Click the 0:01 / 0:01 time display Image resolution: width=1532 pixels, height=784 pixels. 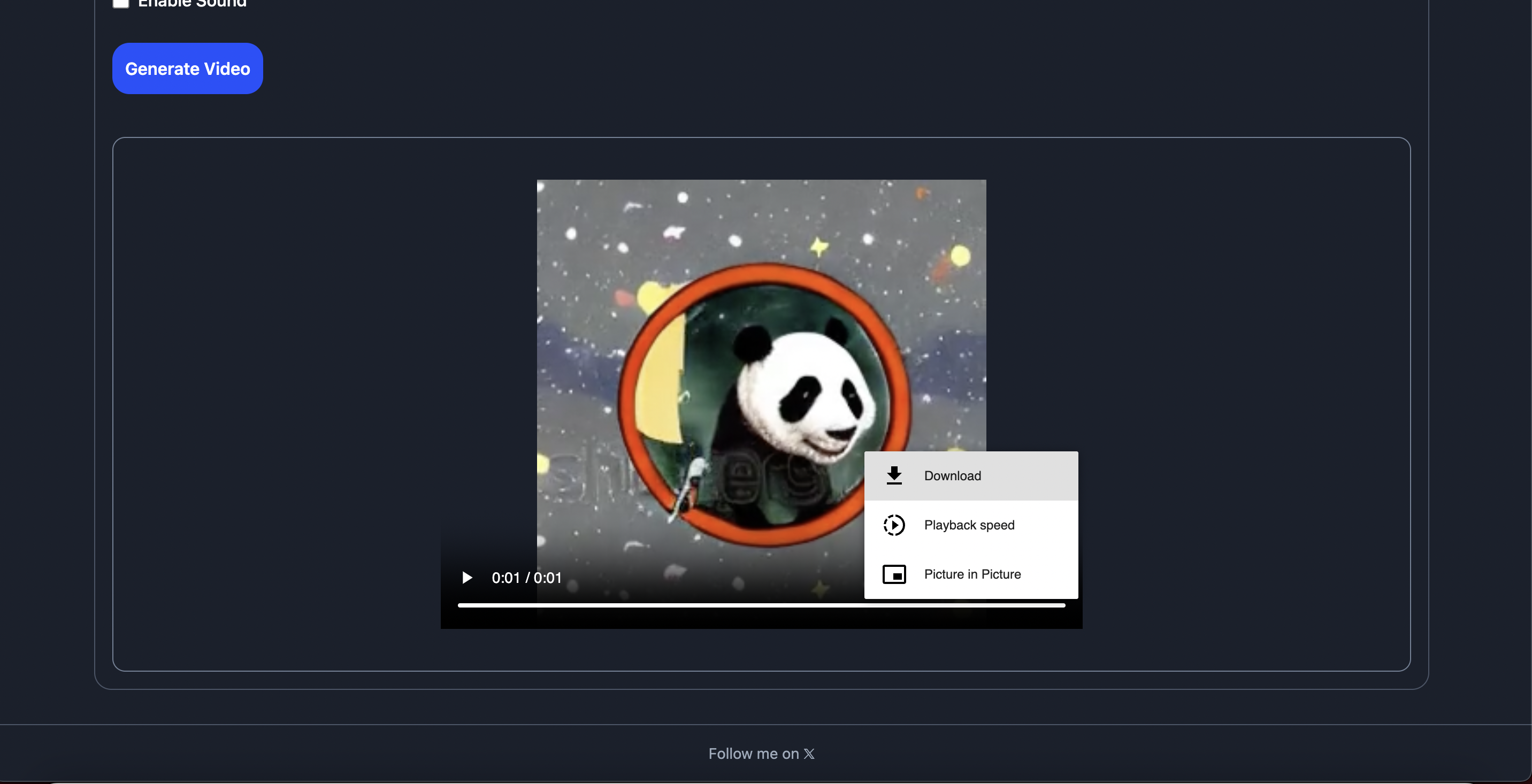click(x=526, y=578)
